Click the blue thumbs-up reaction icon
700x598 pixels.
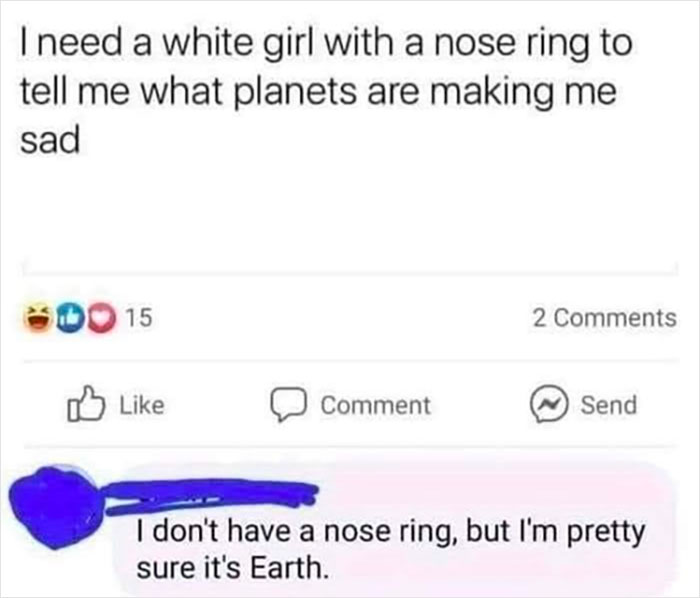point(70,318)
